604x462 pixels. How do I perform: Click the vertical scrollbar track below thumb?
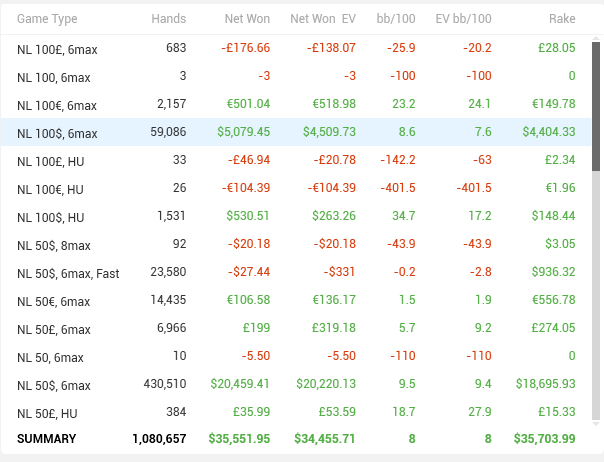596,295
